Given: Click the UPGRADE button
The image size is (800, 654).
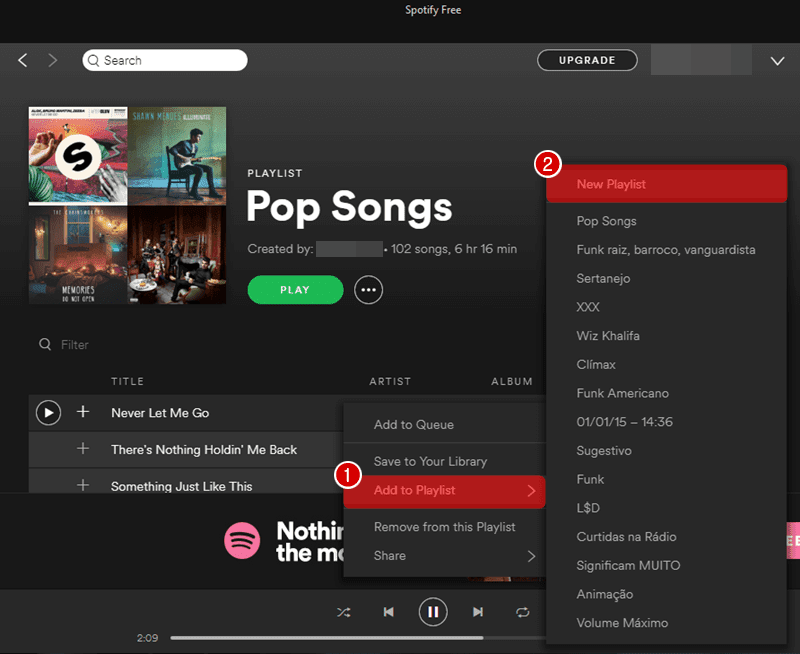Looking at the screenshot, I should point(587,60).
